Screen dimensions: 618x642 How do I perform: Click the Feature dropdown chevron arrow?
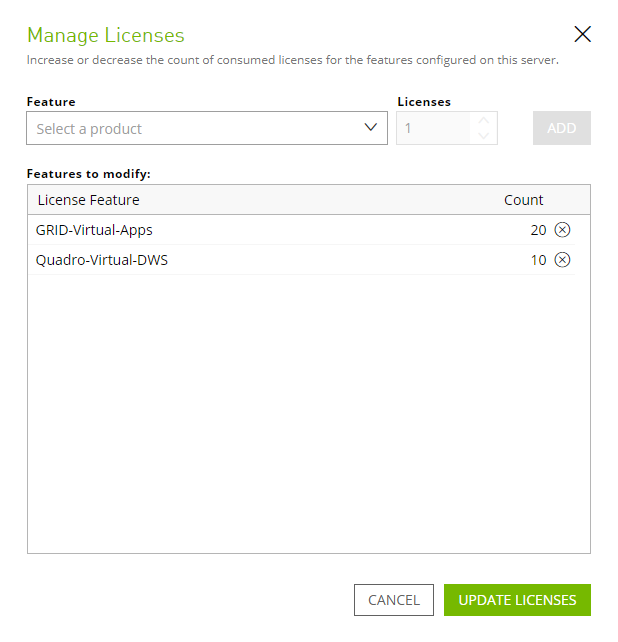click(x=371, y=128)
